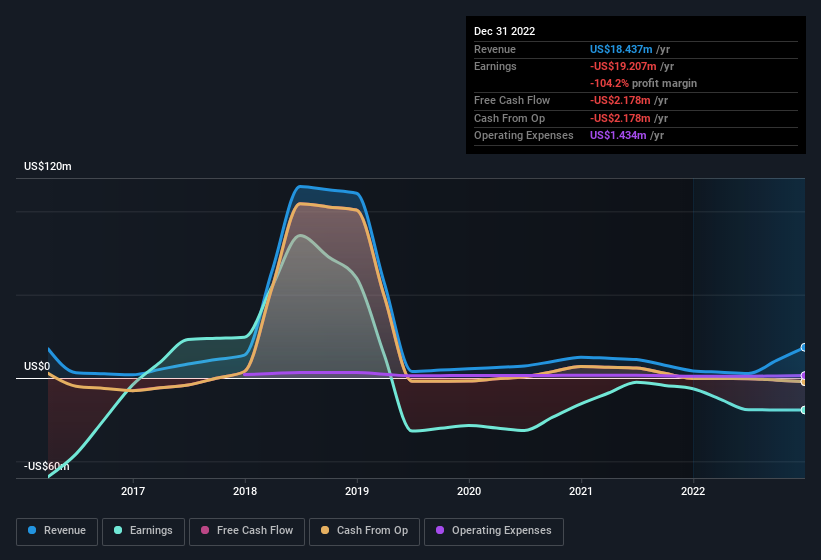The image size is (821, 560).
Task: Click the Cash From Op tooltip row label
Action: click(x=509, y=118)
